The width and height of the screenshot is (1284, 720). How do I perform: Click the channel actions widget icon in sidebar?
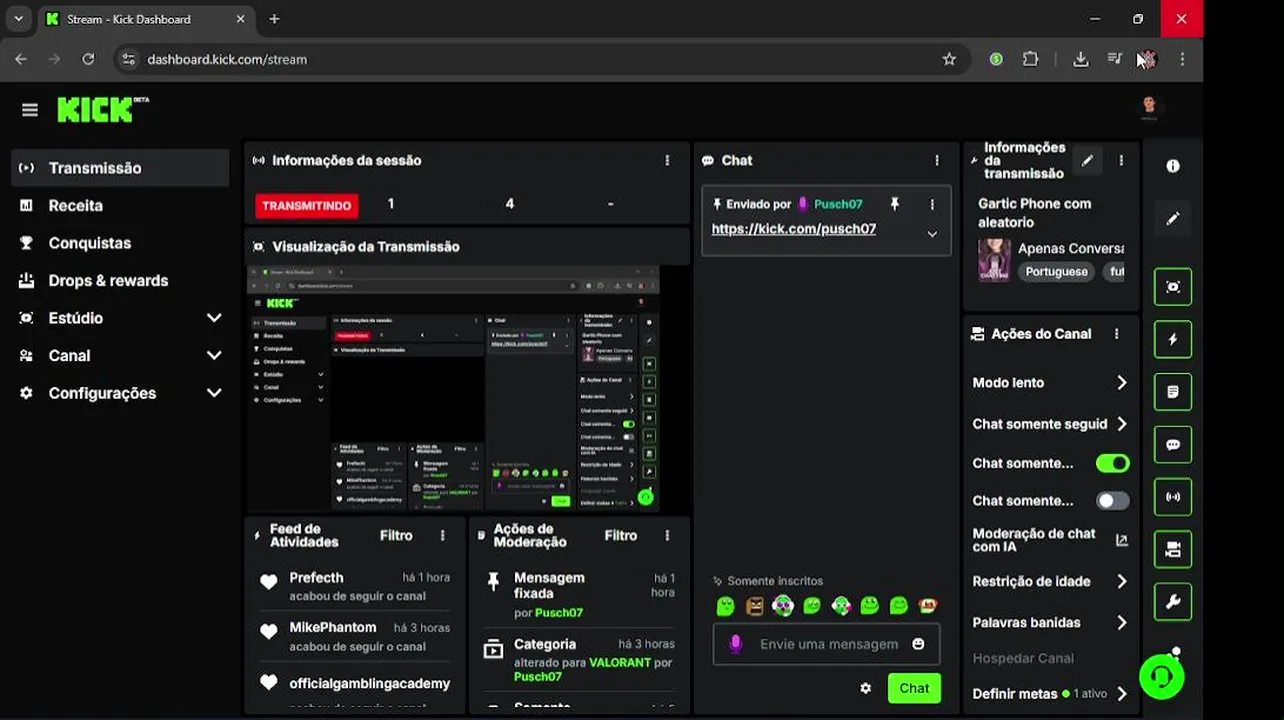(x=1173, y=550)
